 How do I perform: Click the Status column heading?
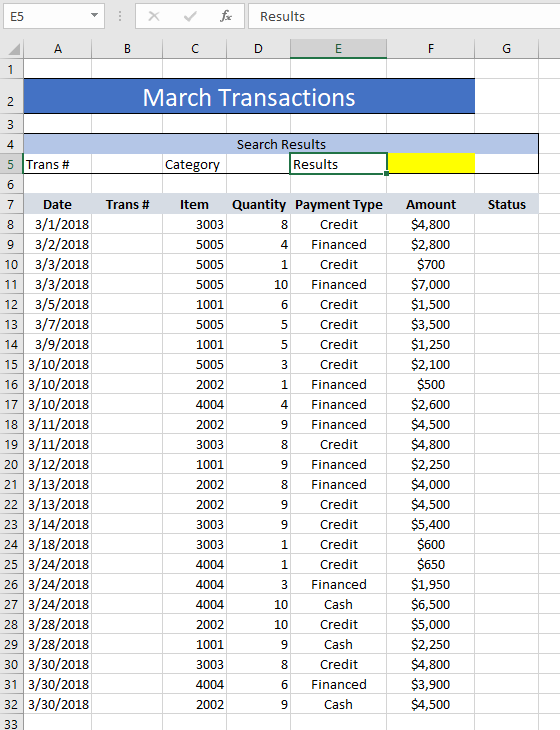point(506,204)
